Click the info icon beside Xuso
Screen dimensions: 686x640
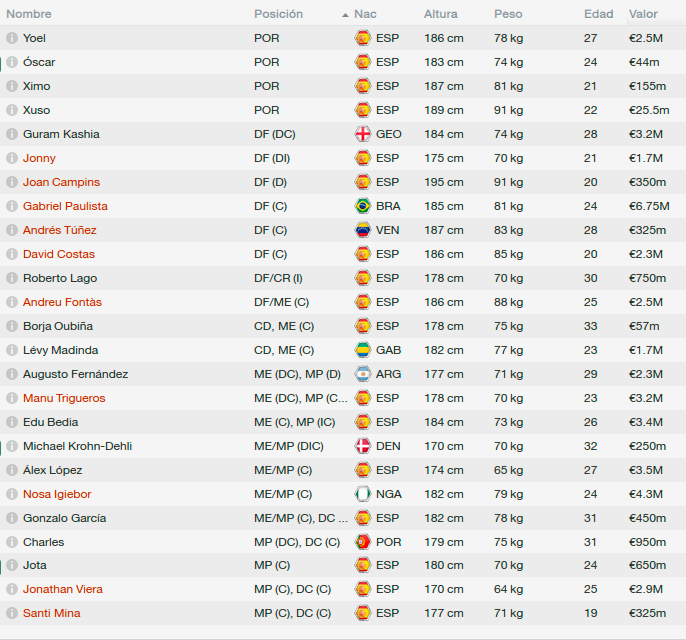(12, 110)
